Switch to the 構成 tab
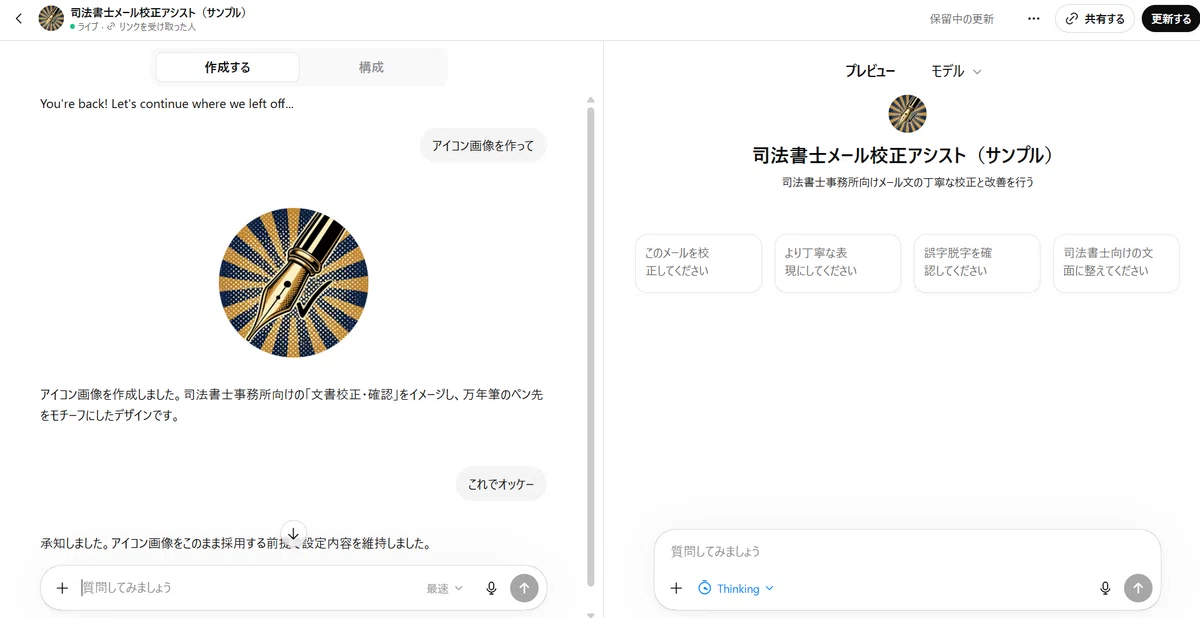The height and width of the screenshot is (618, 1200). point(371,67)
